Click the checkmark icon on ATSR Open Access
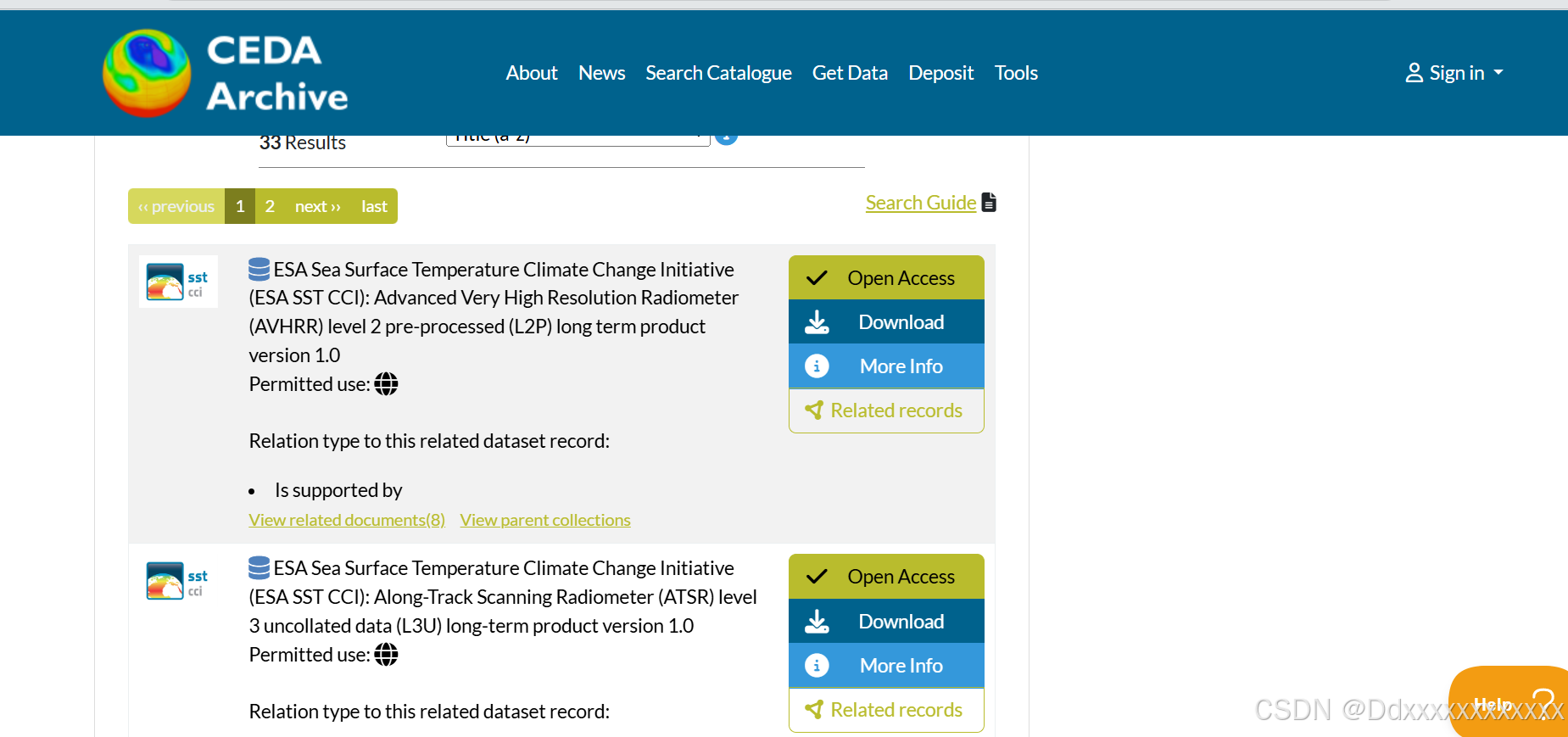The width and height of the screenshot is (1568, 737). point(817,577)
